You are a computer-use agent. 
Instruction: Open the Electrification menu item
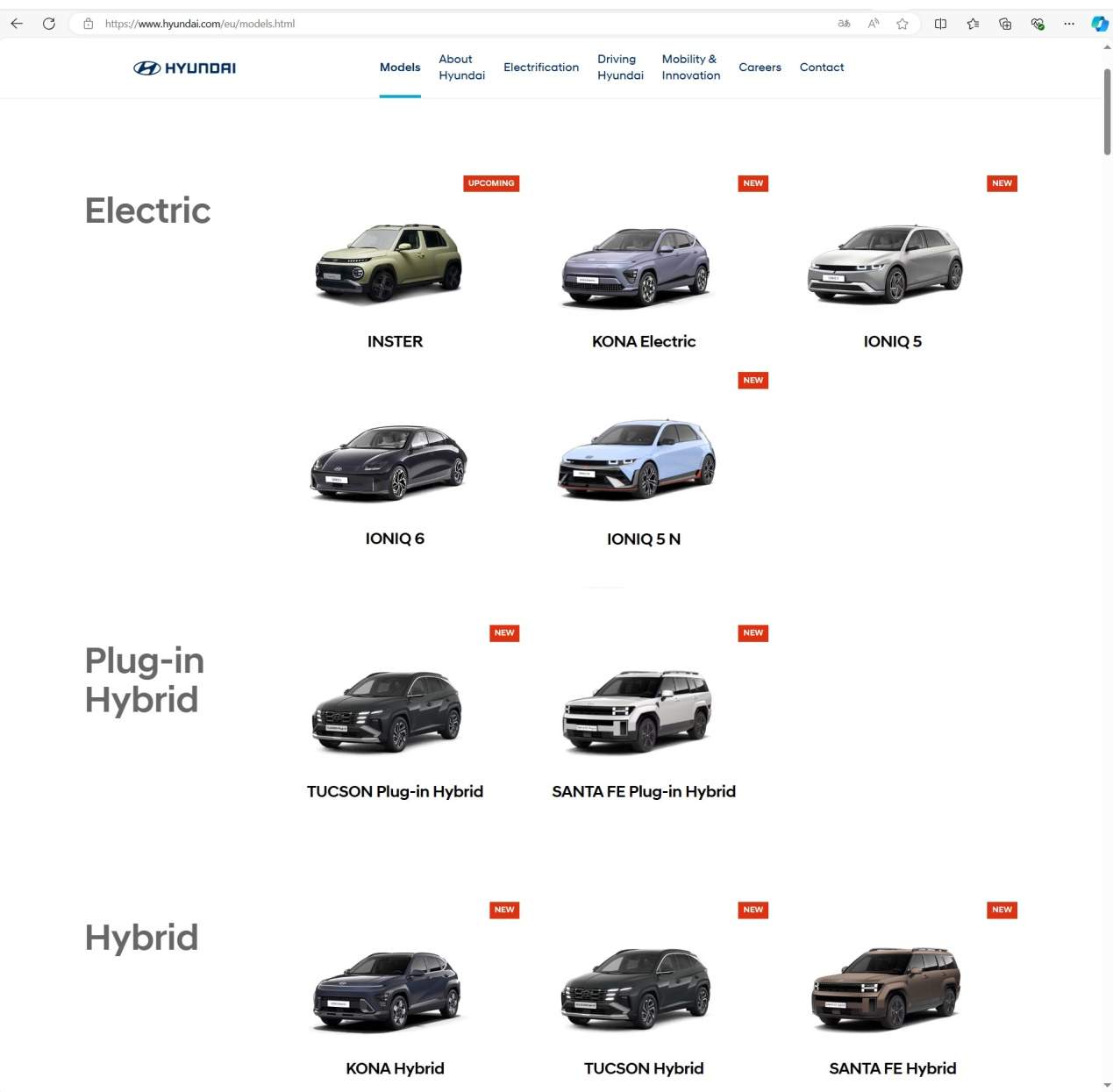(541, 67)
